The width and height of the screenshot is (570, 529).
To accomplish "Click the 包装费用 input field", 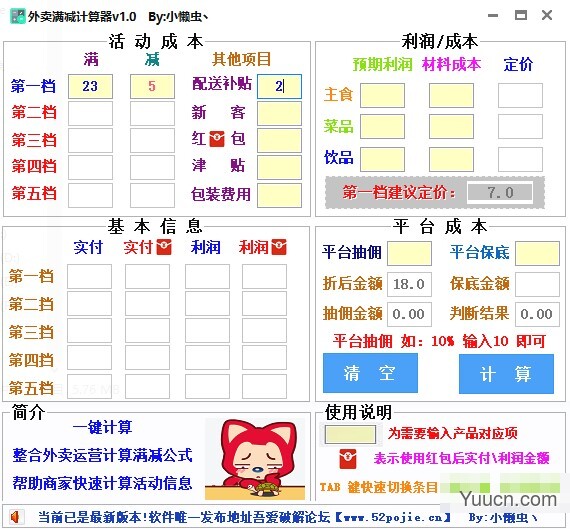I will click(x=279, y=196).
